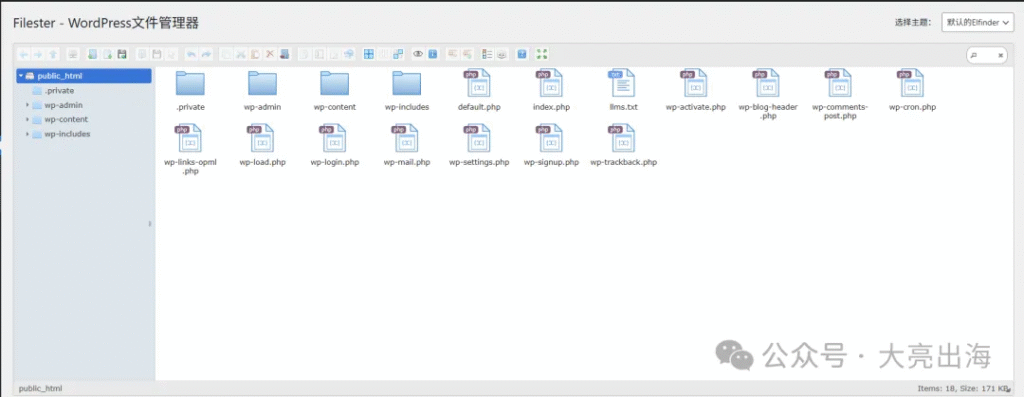Select all items with the toolbar icon
1024x397 pixels.
coord(369,54)
